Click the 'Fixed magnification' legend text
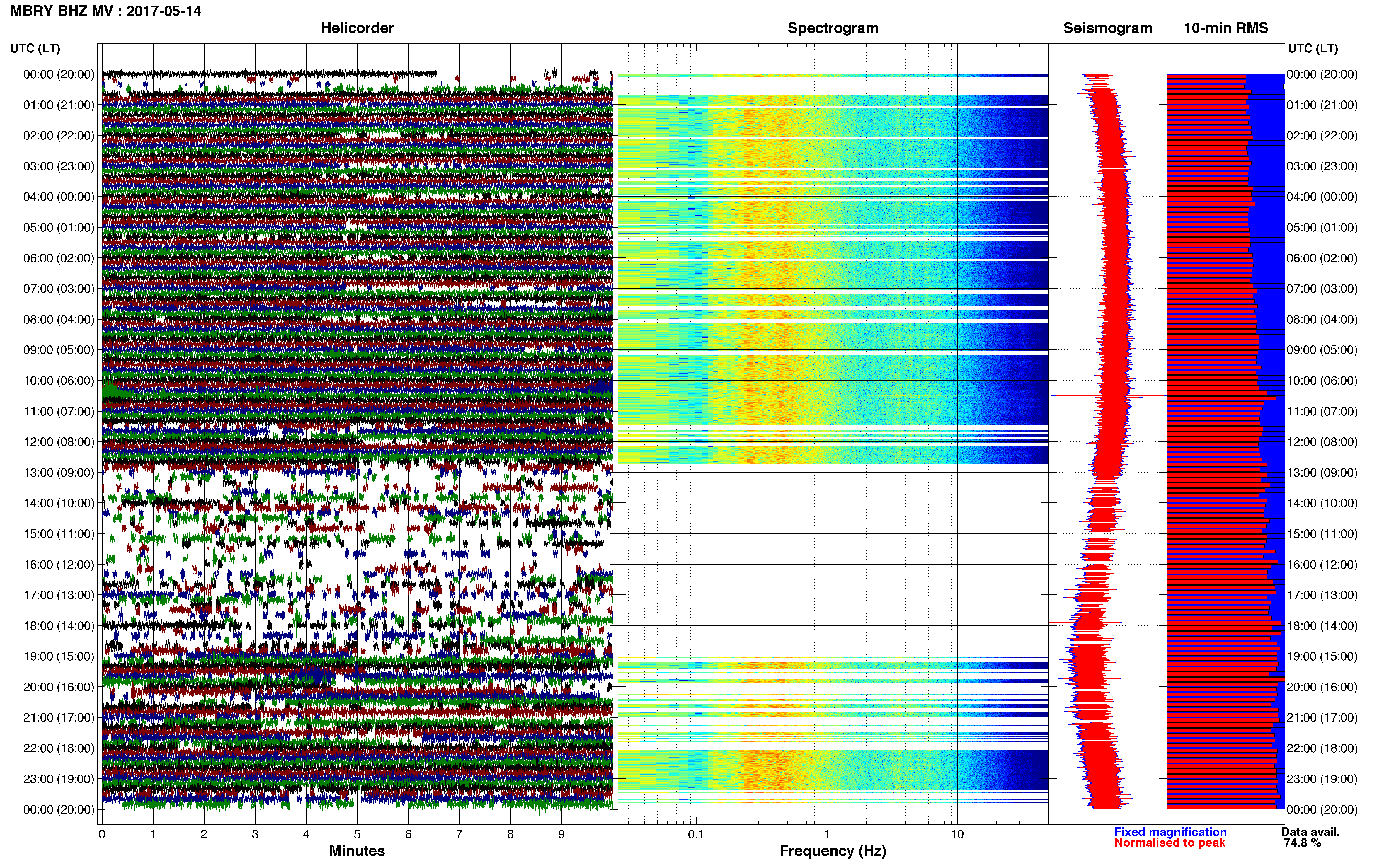The height and width of the screenshot is (868, 1389). tap(1170, 832)
